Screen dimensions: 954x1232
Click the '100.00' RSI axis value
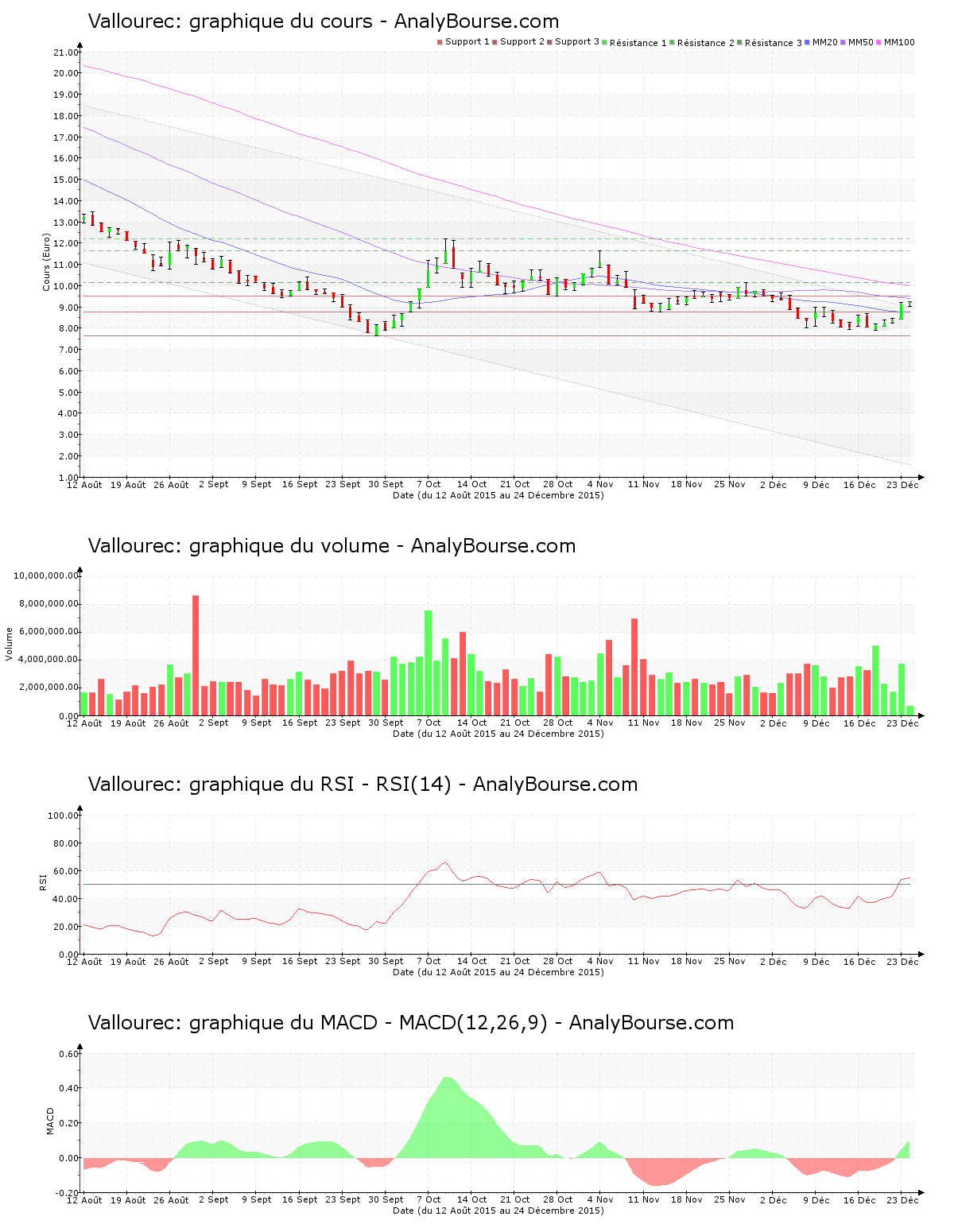click(64, 816)
